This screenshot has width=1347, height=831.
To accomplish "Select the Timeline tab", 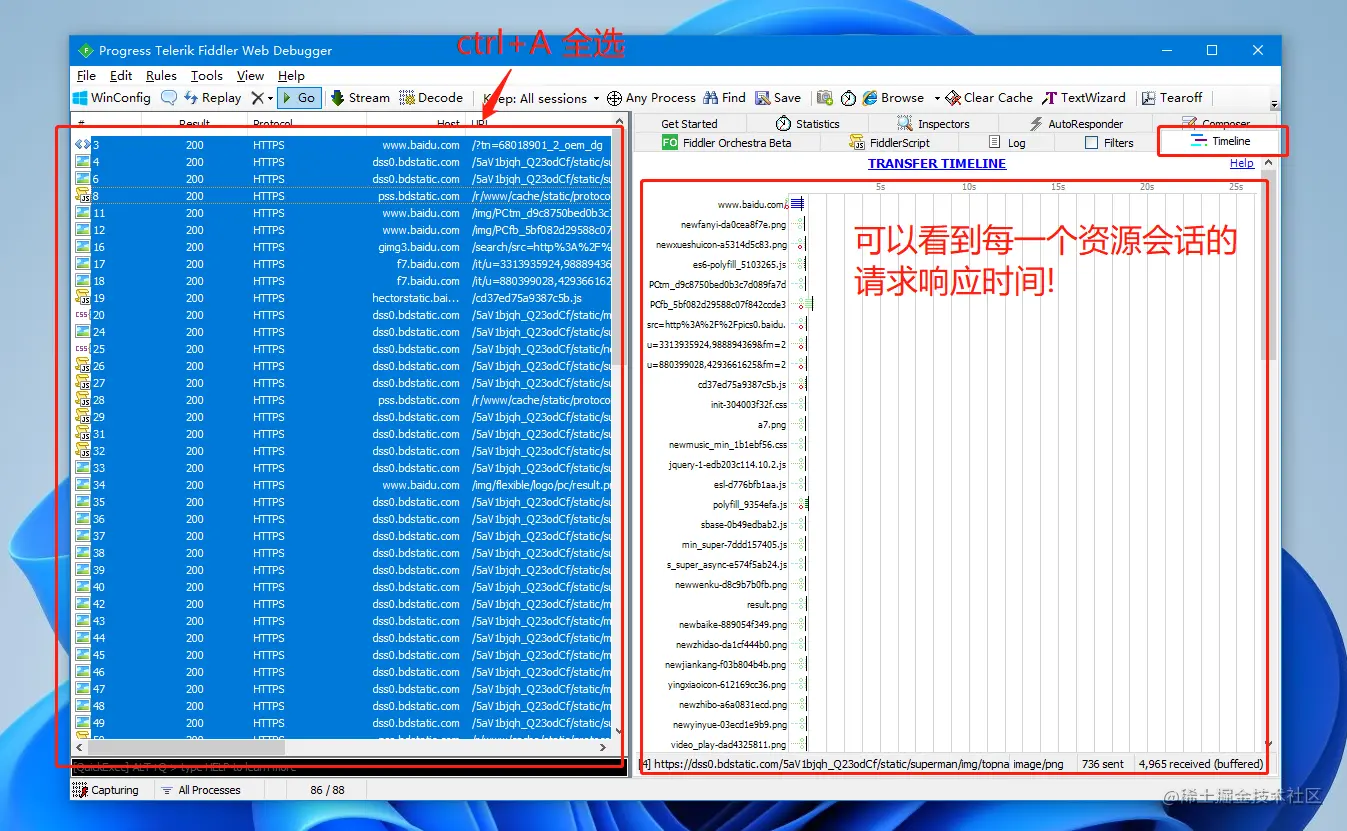I will point(1221,141).
